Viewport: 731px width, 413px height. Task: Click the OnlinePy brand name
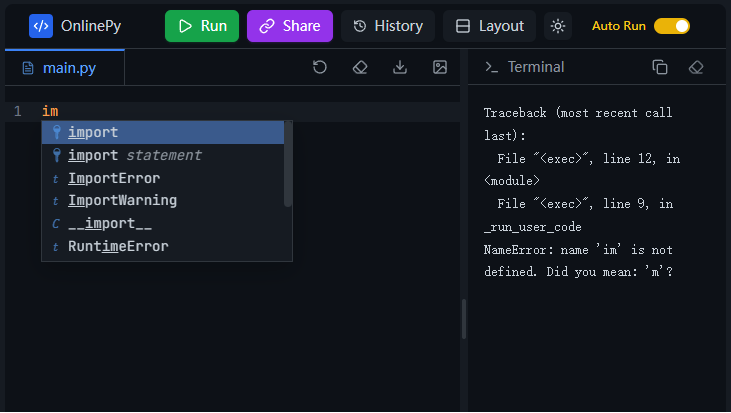(91, 26)
